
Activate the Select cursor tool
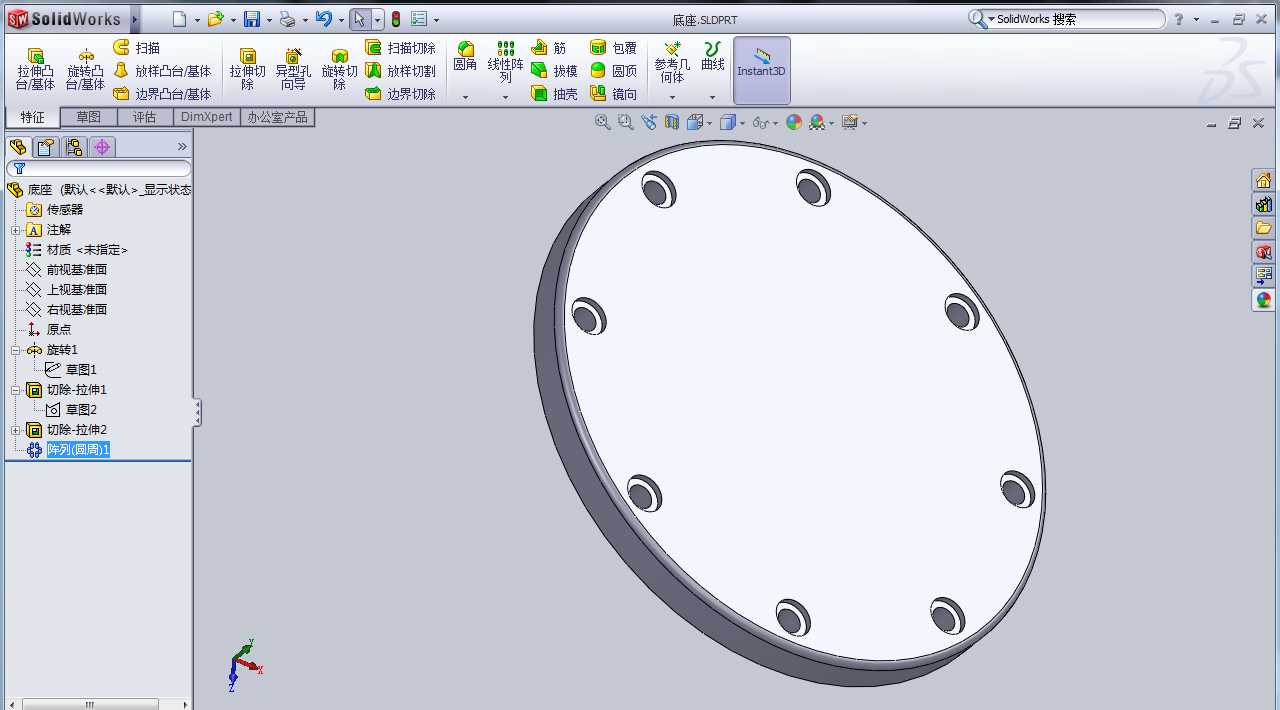coord(360,19)
